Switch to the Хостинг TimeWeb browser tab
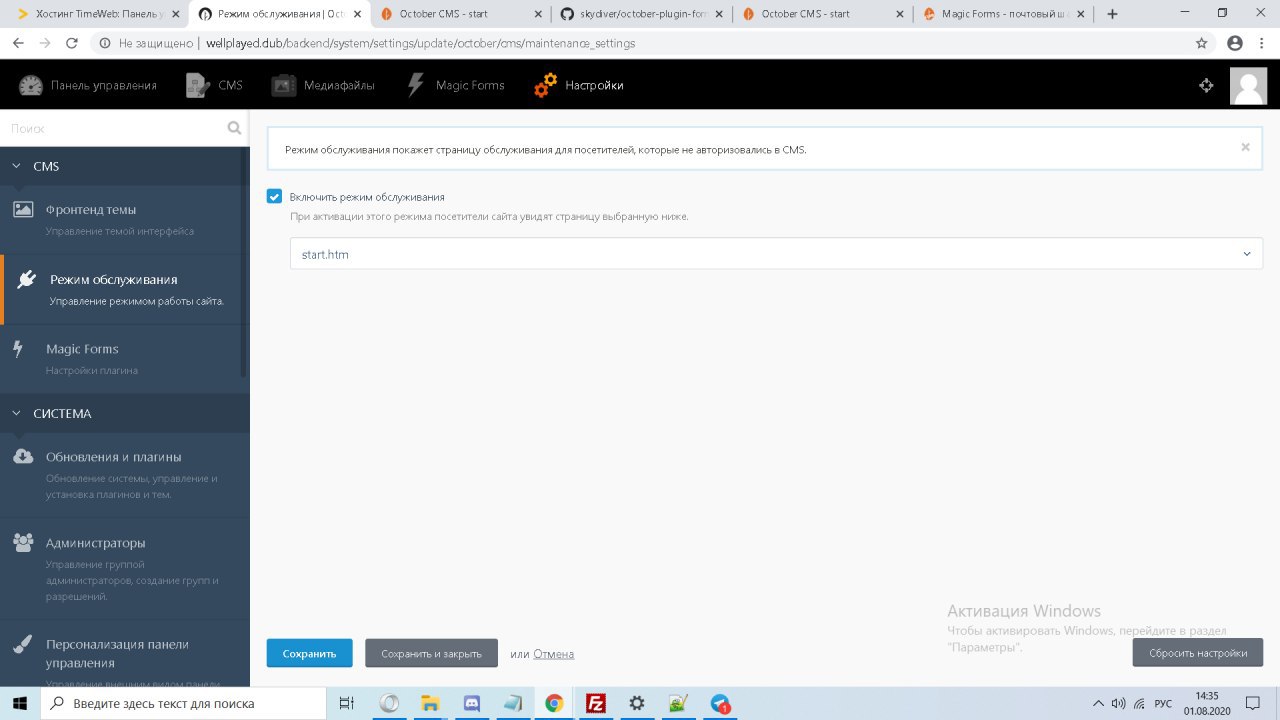Viewport: 1280px width, 720px height. [97, 14]
